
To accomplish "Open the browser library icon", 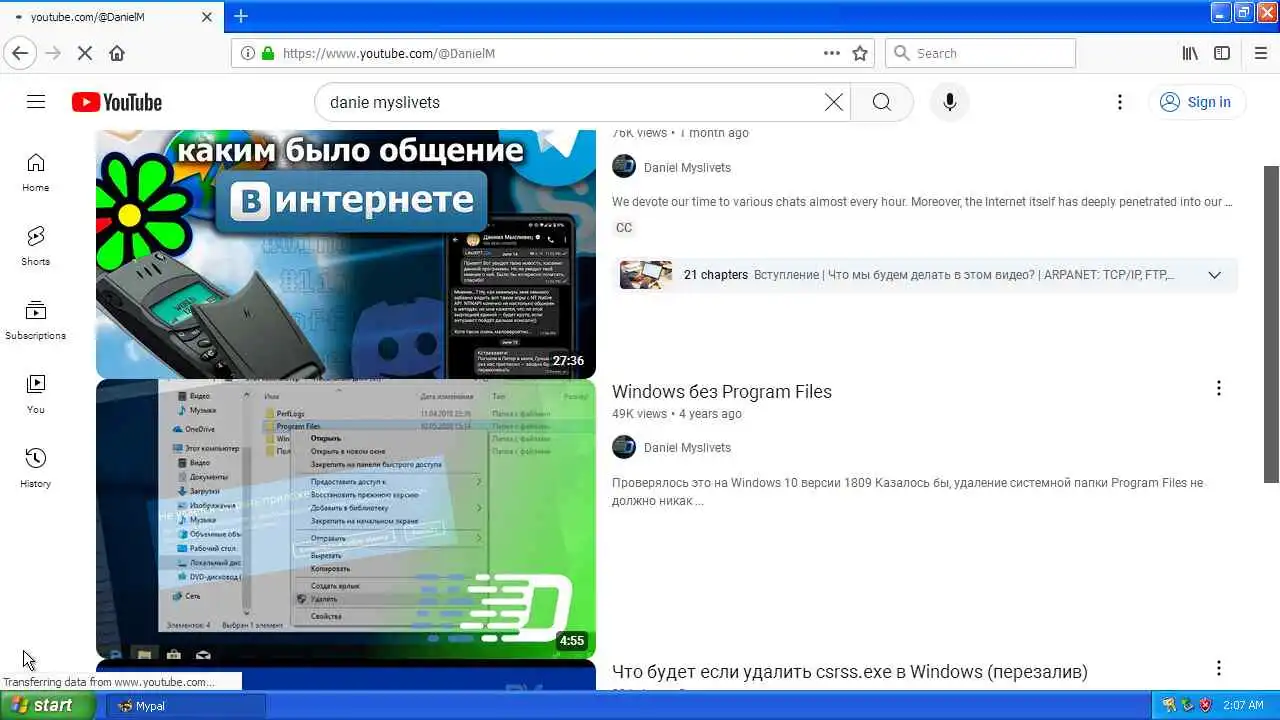I will [1190, 53].
